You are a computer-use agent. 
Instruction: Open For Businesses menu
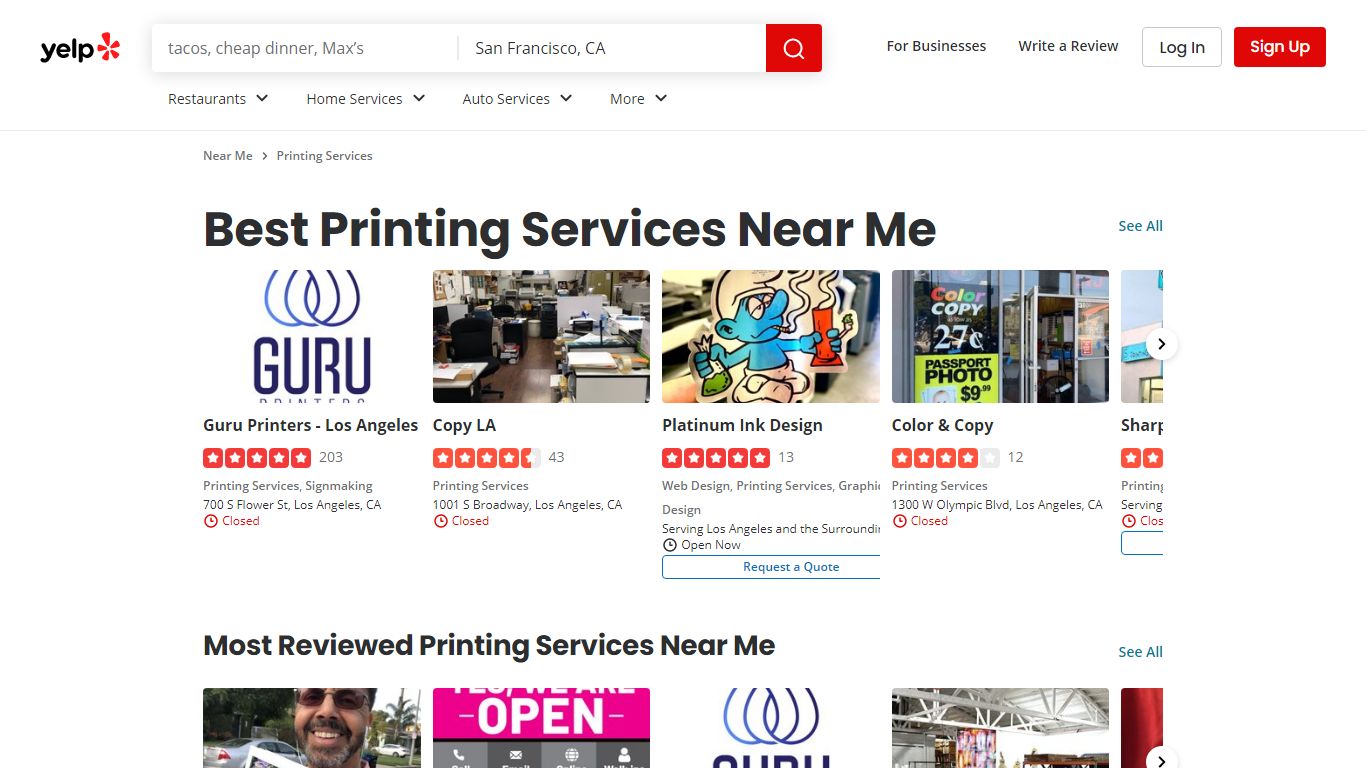936,46
